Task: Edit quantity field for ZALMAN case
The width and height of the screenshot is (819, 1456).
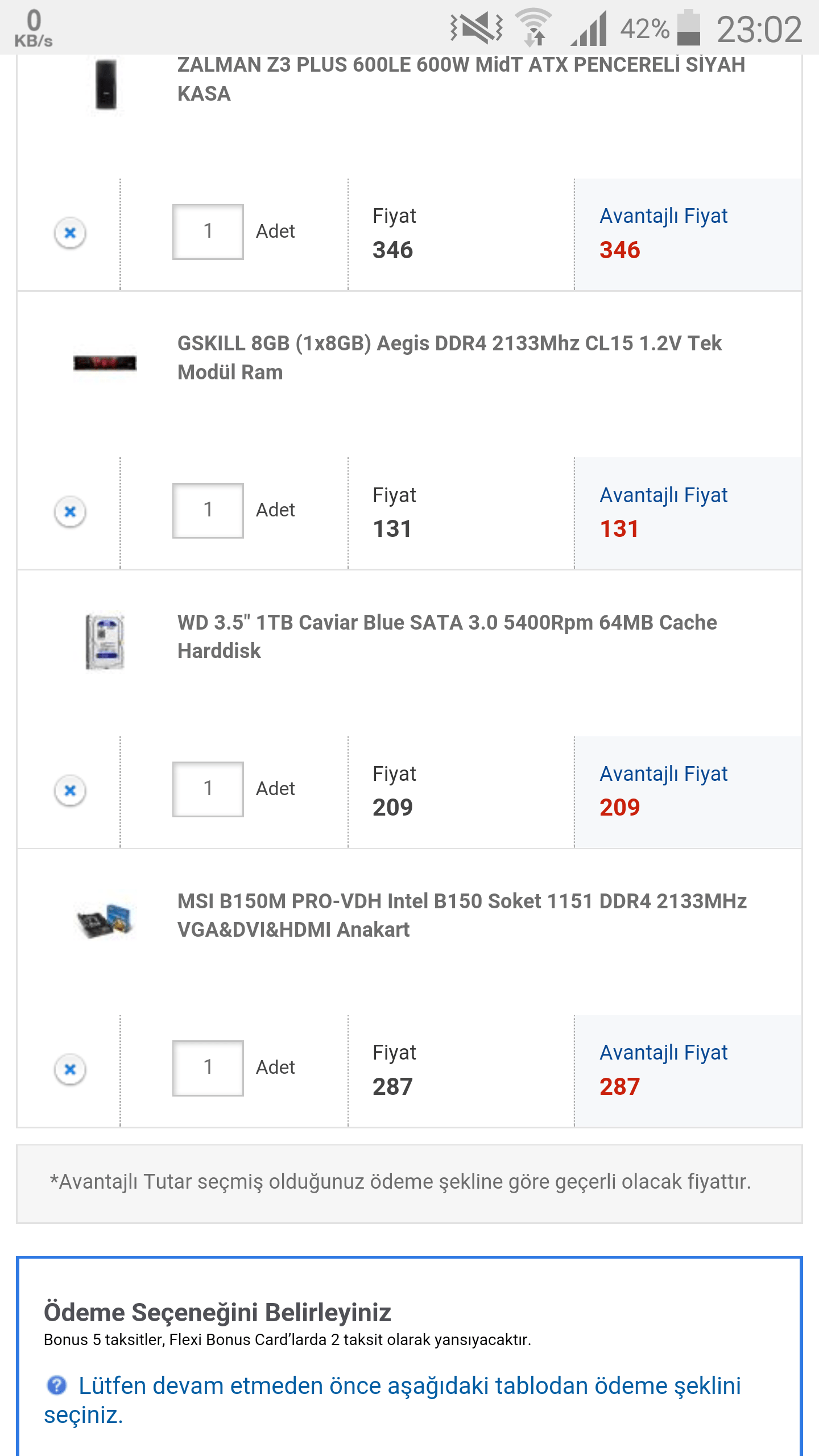Action: pos(208,231)
